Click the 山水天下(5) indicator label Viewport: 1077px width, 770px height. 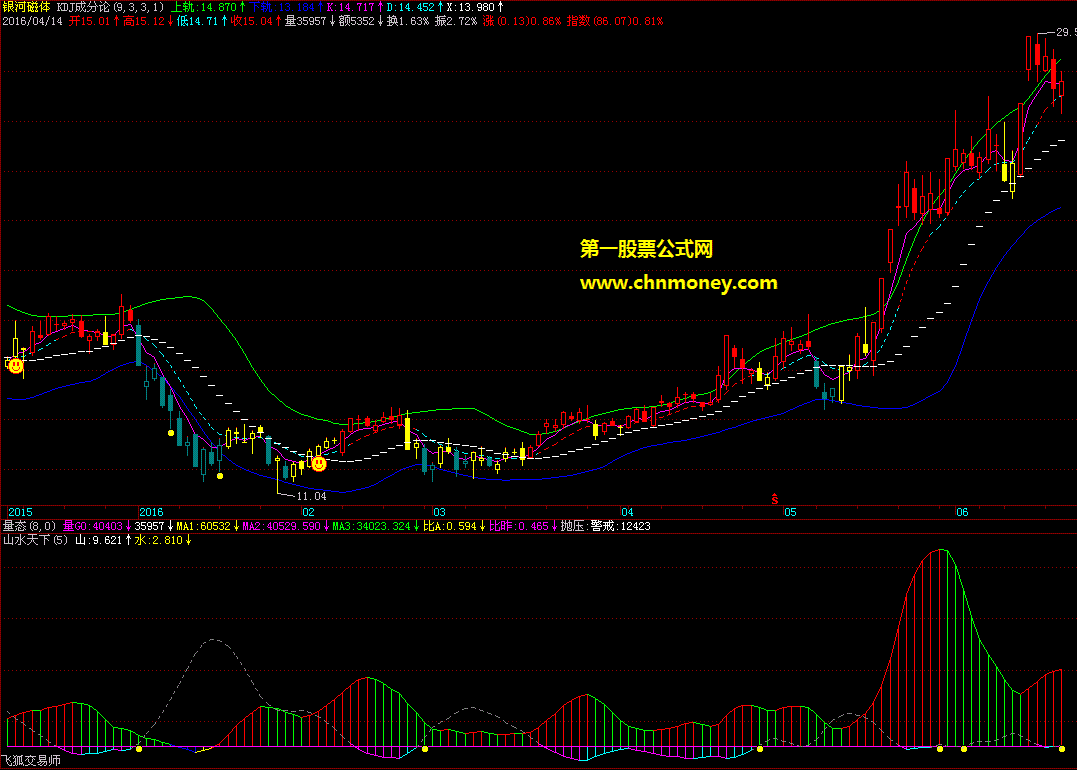point(36,541)
